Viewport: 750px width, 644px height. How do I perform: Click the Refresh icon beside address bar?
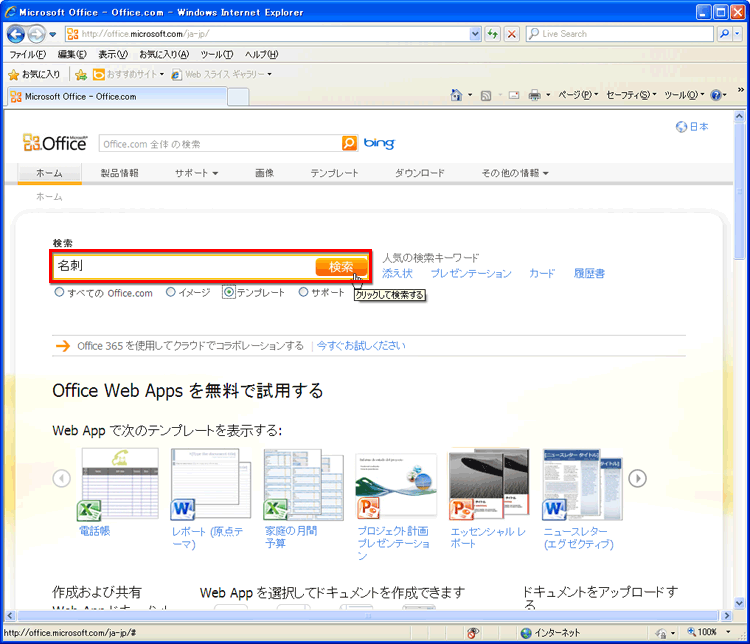point(493,34)
